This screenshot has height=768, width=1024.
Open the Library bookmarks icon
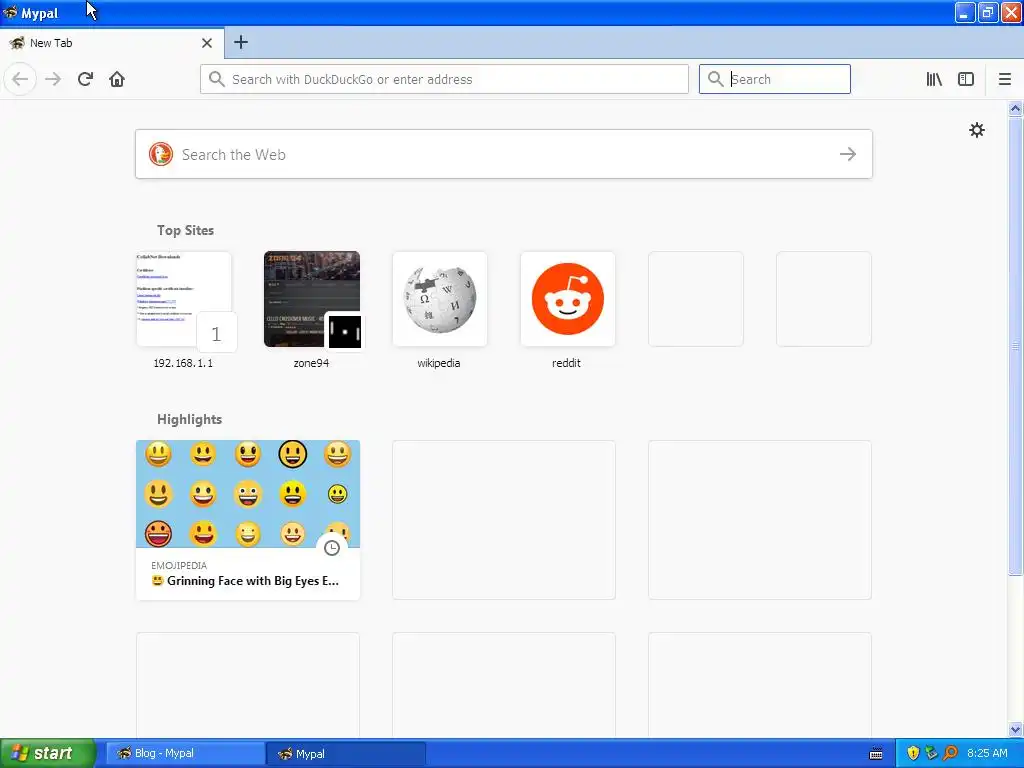[934, 79]
